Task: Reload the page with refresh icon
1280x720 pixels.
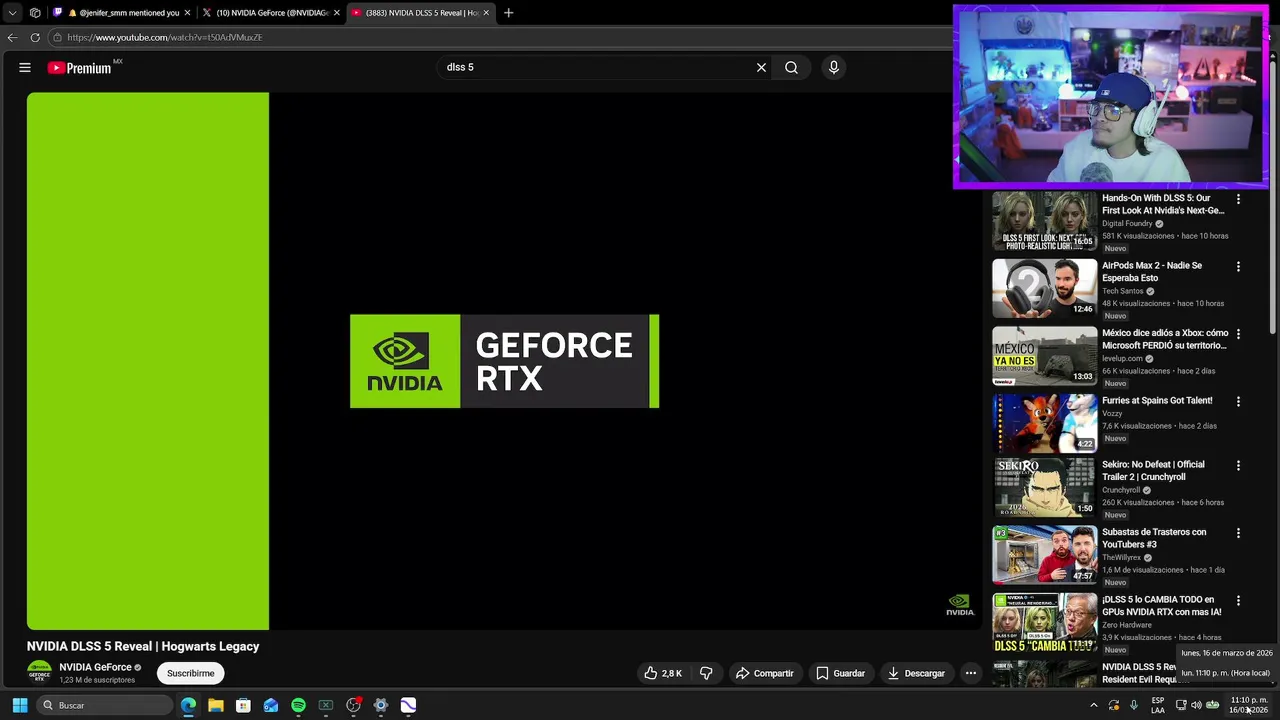Action: [35, 37]
